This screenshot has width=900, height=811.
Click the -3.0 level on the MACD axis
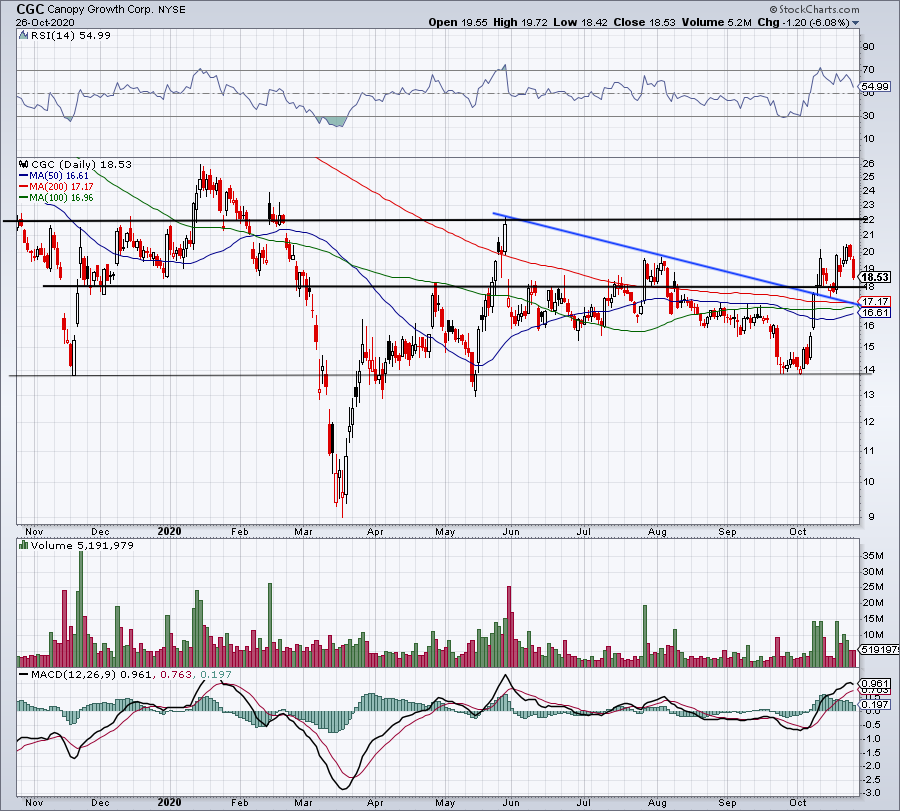click(873, 793)
